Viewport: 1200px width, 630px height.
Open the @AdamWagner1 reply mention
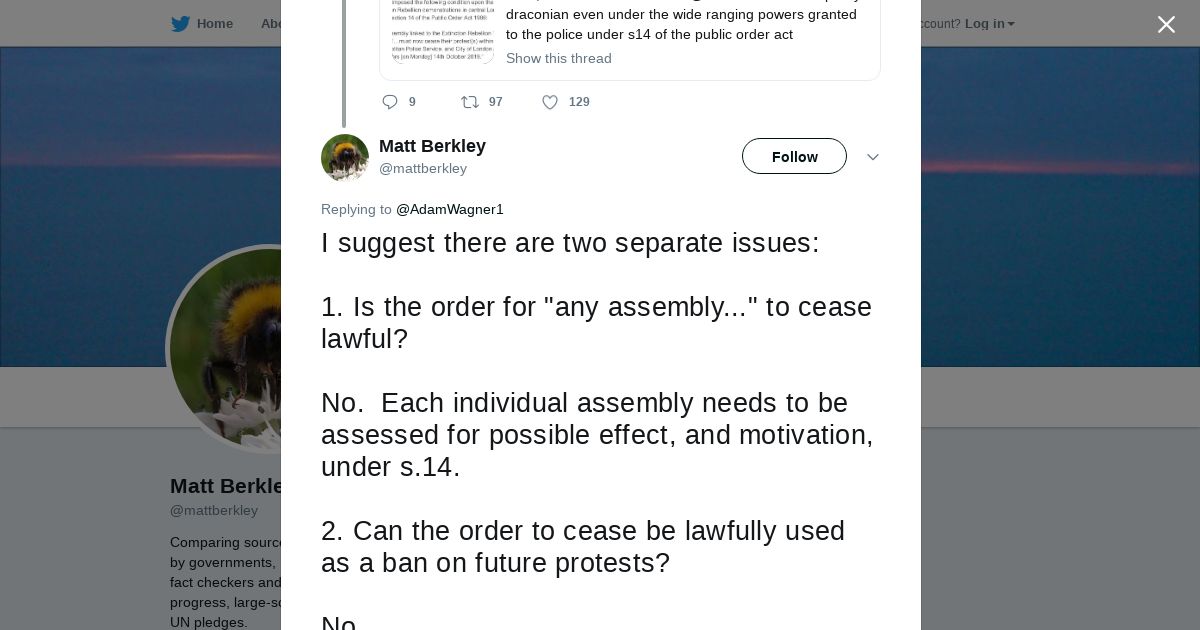click(450, 209)
